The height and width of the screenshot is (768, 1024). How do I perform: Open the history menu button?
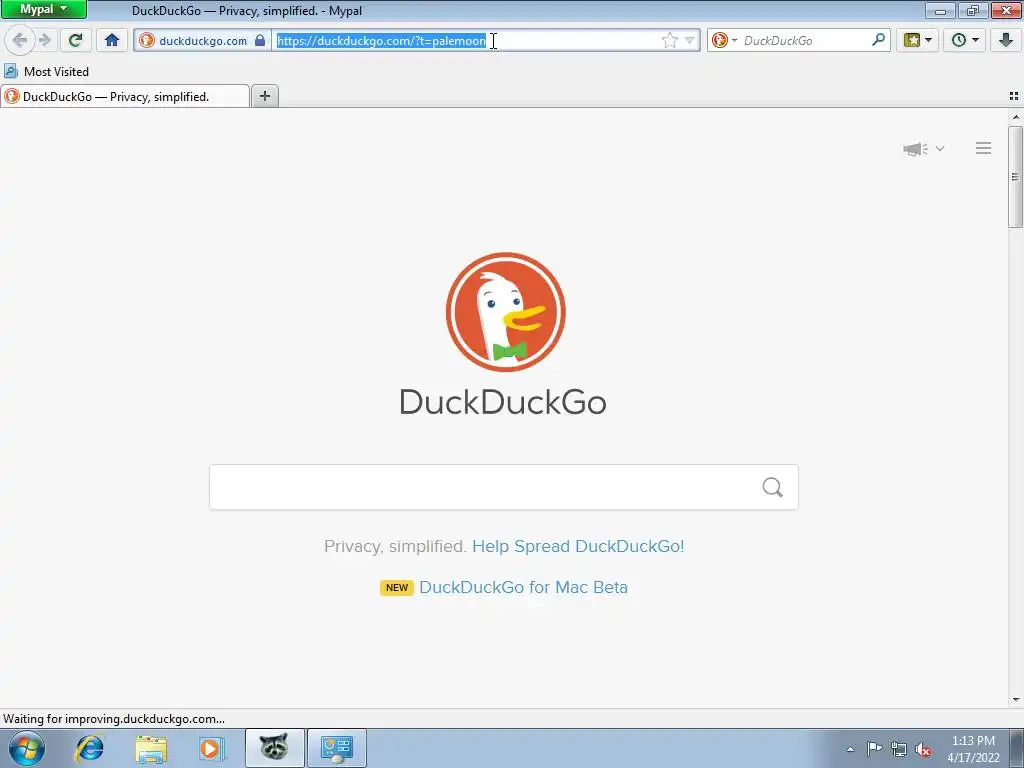point(965,40)
